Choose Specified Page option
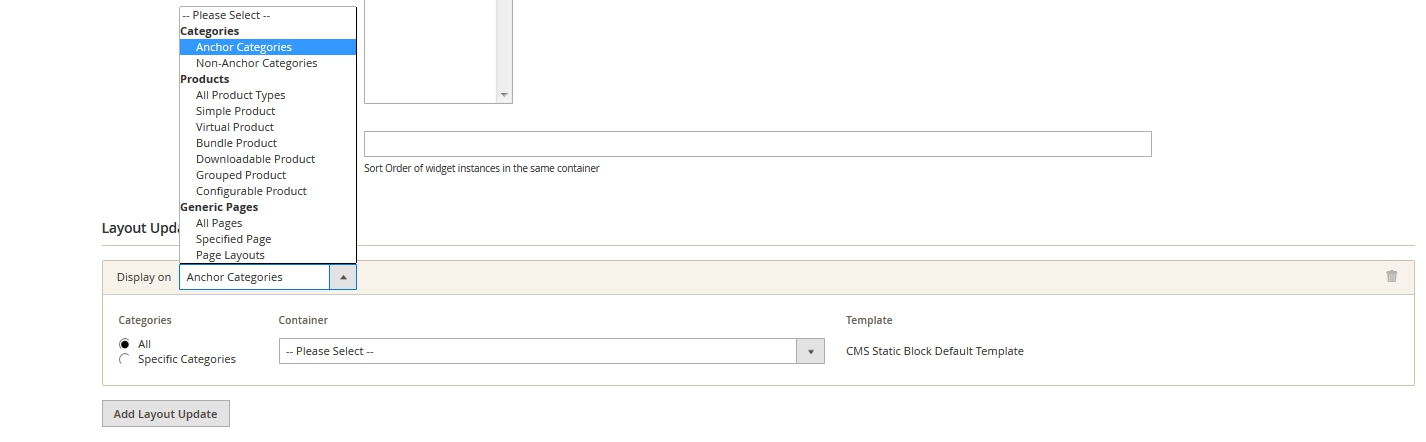This screenshot has height=442, width=1426. click(233, 239)
